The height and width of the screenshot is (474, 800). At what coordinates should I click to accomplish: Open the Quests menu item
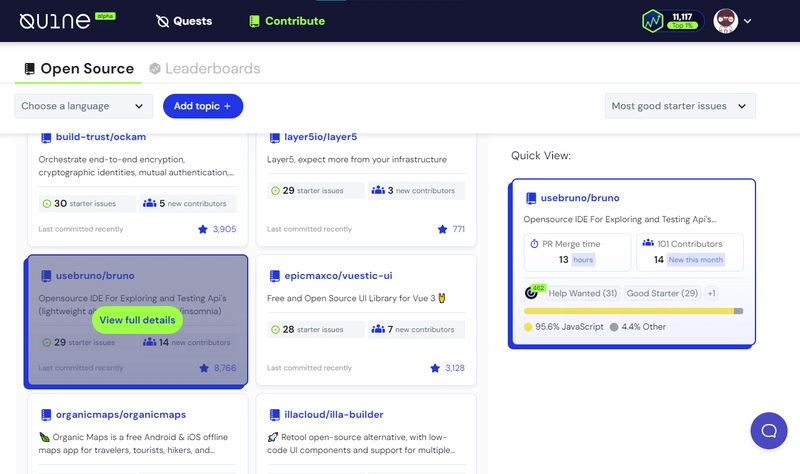[184, 21]
